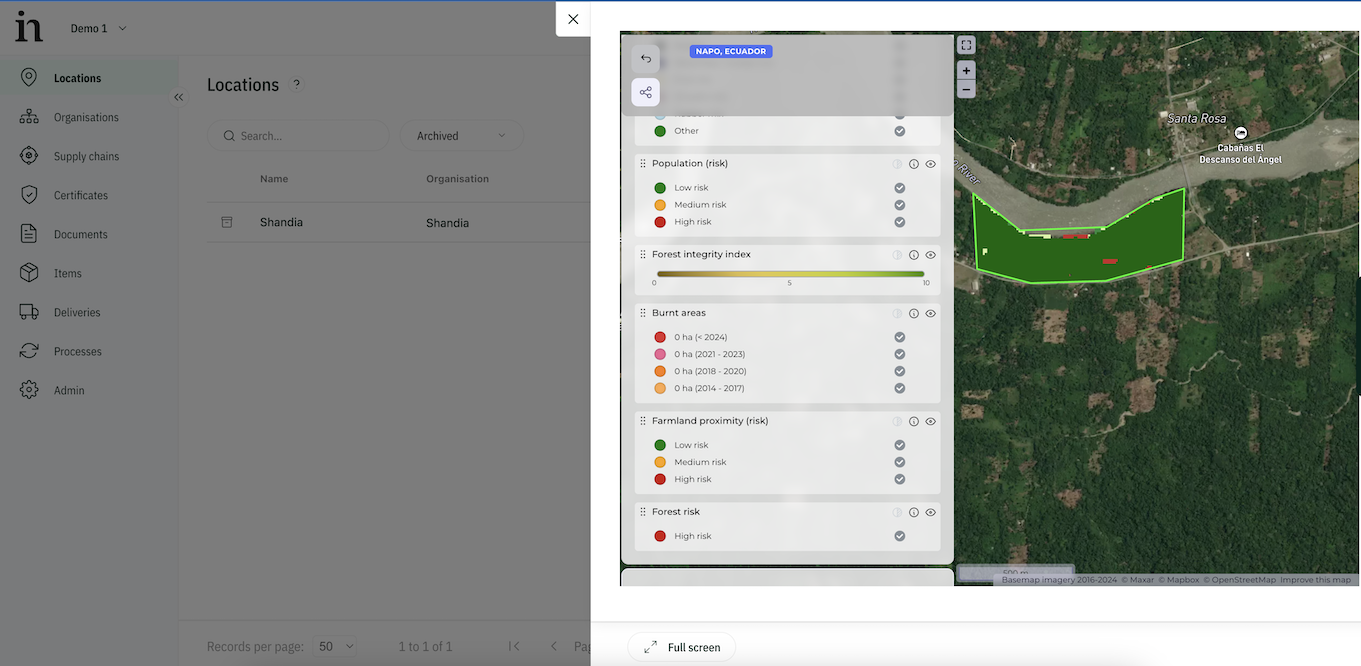Open Admin in the sidebar

[89, 390]
